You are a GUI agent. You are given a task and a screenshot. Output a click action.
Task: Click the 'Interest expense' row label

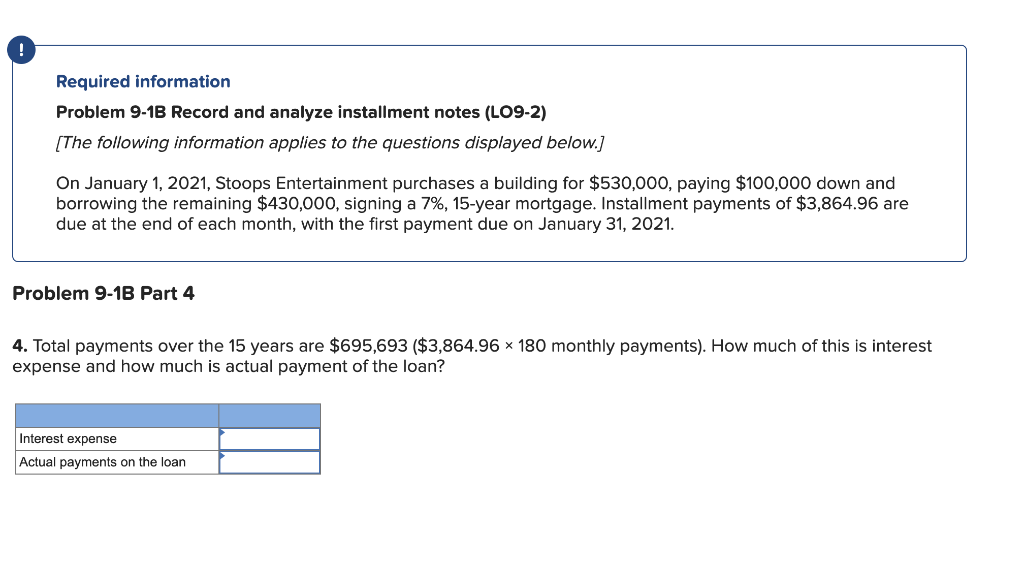[x=68, y=439]
